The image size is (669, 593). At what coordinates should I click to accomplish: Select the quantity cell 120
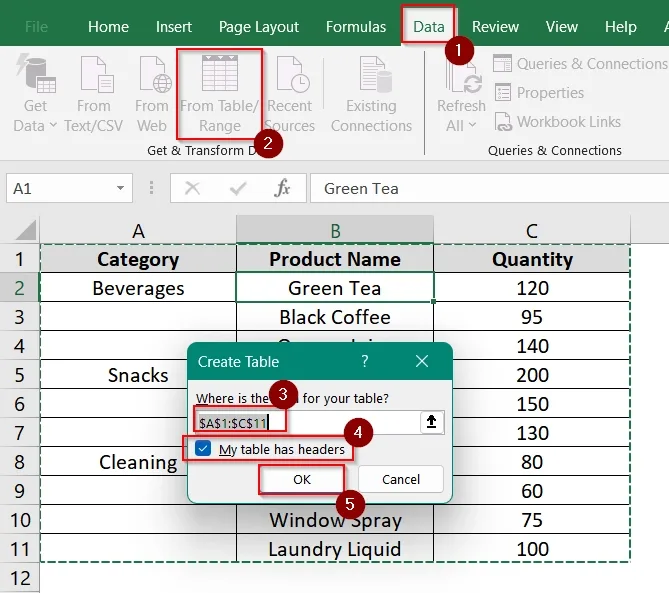532,288
